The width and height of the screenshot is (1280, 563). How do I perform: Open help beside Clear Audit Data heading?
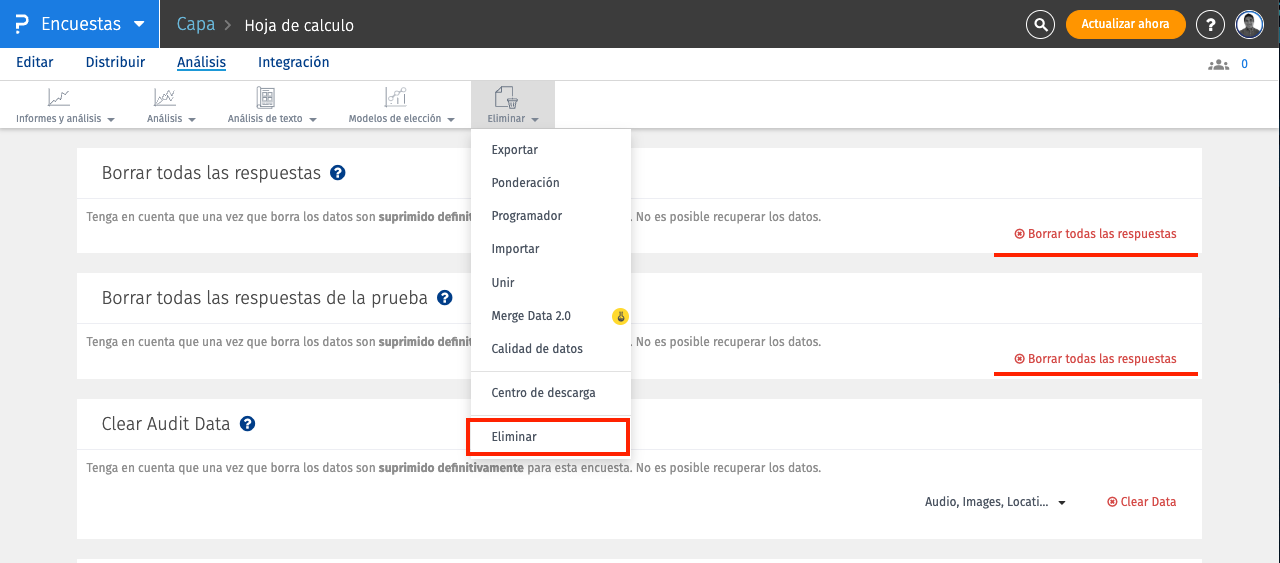click(x=248, y=424)
